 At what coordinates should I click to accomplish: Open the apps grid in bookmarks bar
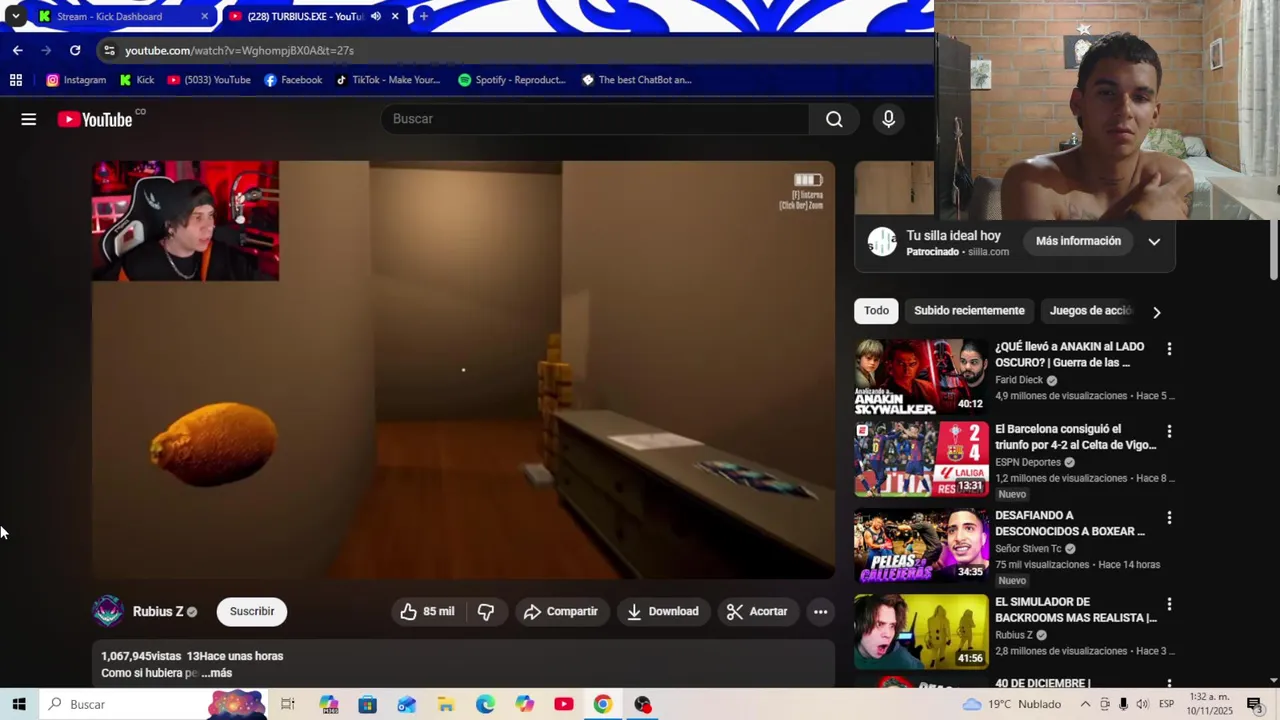pyautogui.click(x=16, y=80)
